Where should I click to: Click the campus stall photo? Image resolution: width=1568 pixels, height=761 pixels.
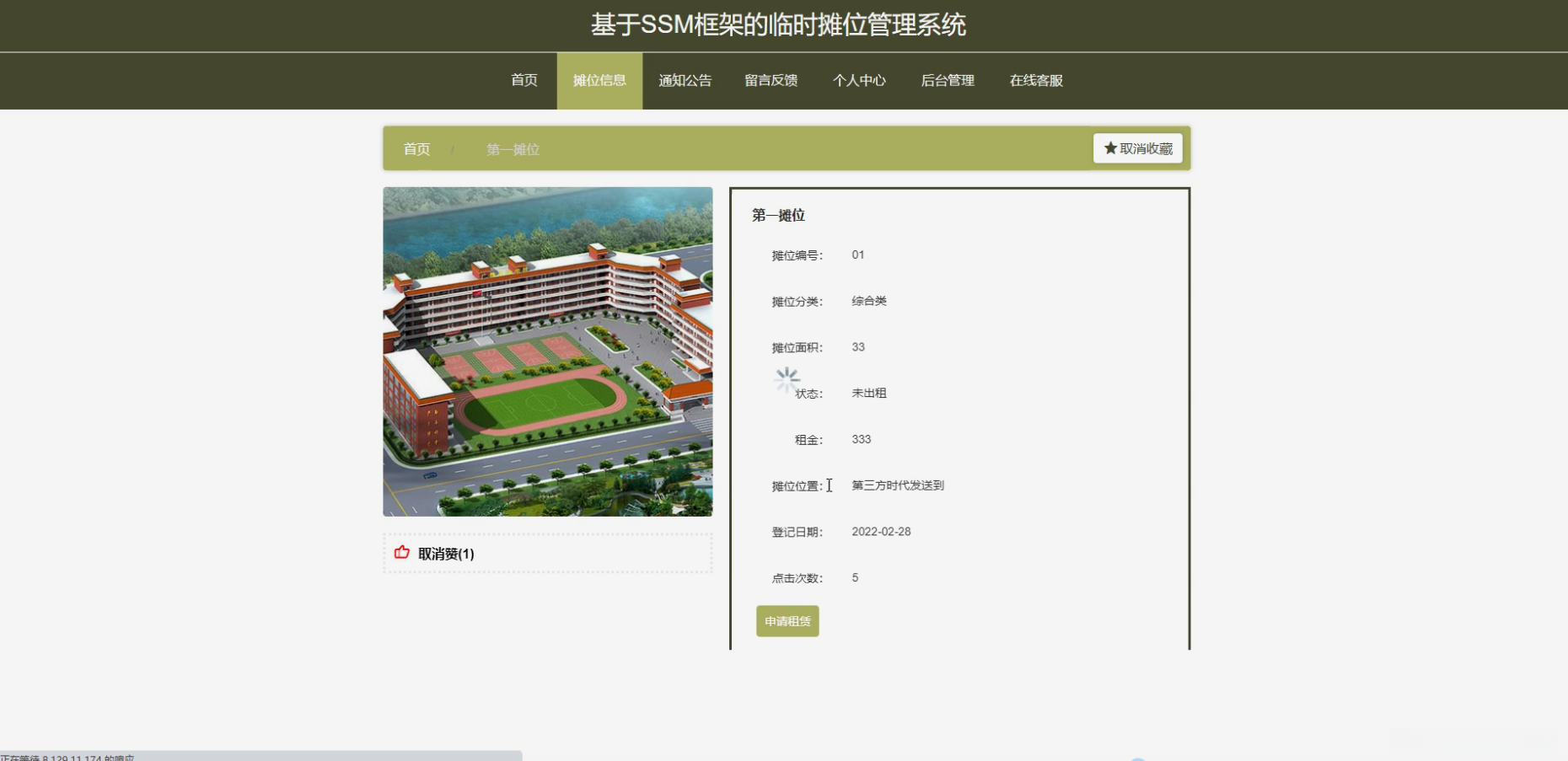pos(548,351)
